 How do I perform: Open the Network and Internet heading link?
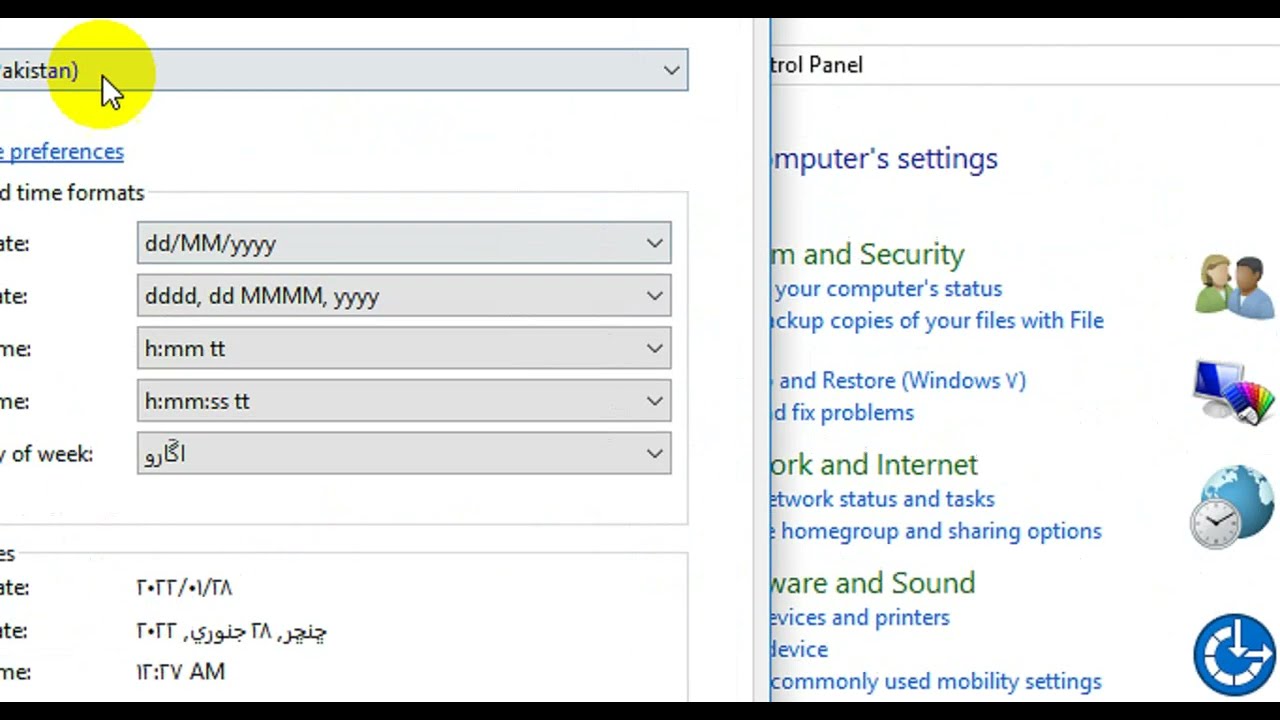[875, 465]
